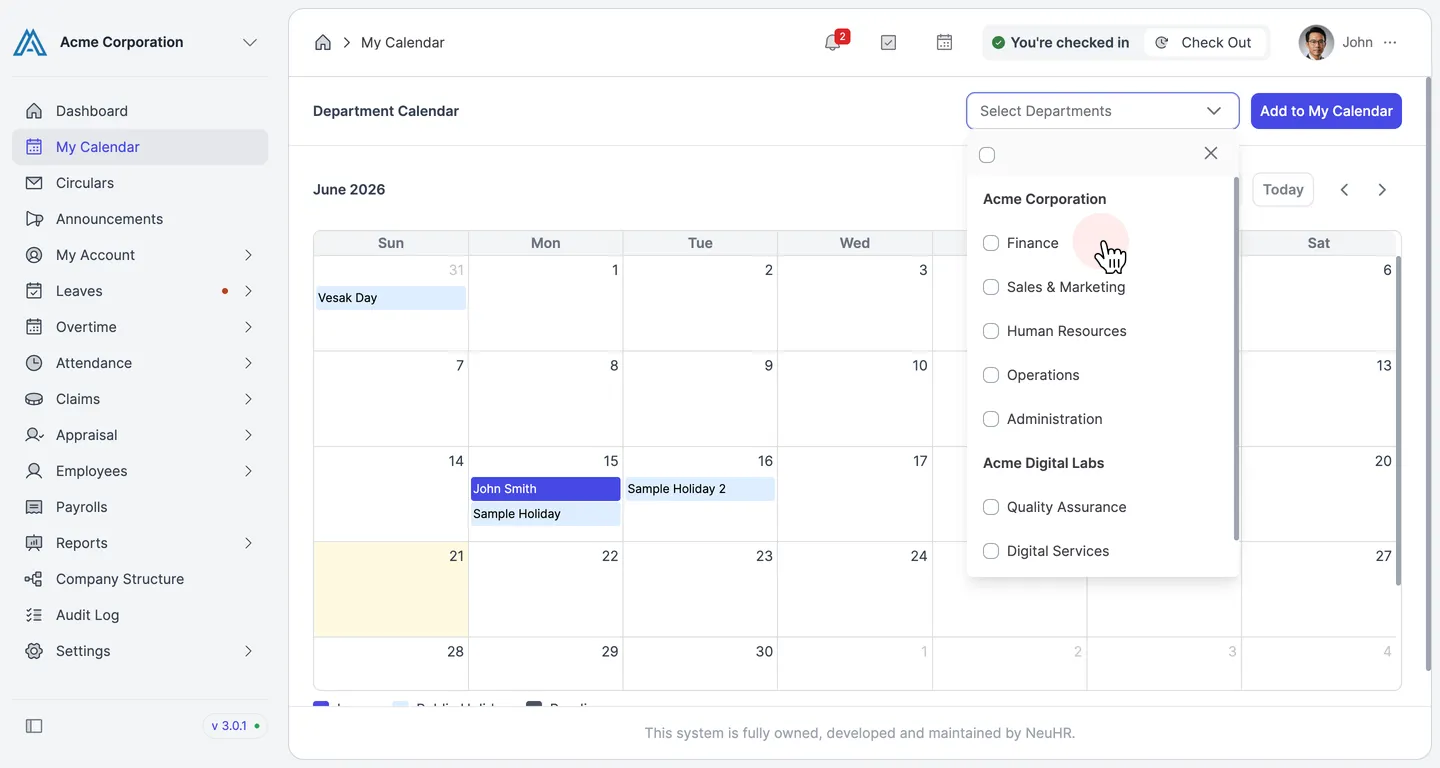Open the John Smith event on June 15
The height and width of the screenshot is (768, 1440).
pos(545,489)
